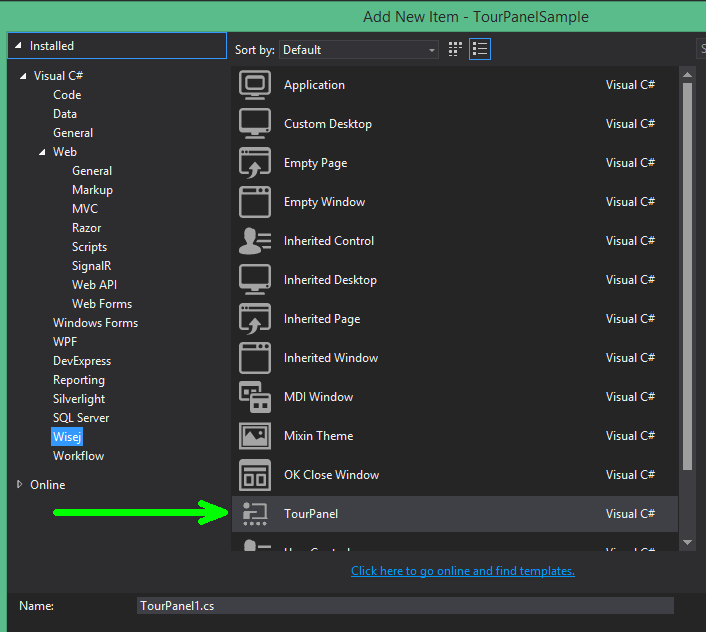Click the Installed header text
The height and width of the screenshot is (632, 706).
tap(52, 46)
